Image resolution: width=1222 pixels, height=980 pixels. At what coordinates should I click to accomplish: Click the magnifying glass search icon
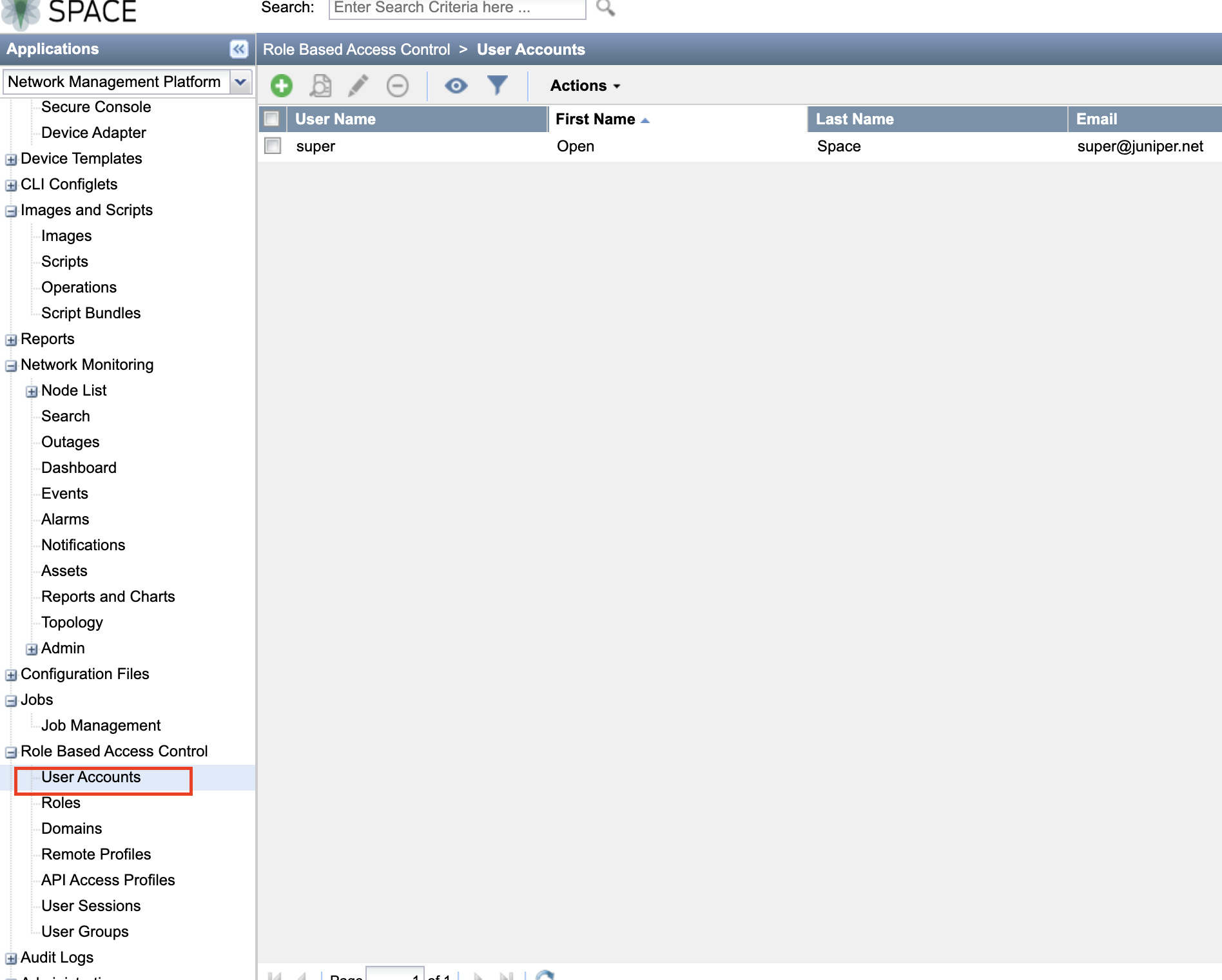pyautogui.click(x=605, y=8)
